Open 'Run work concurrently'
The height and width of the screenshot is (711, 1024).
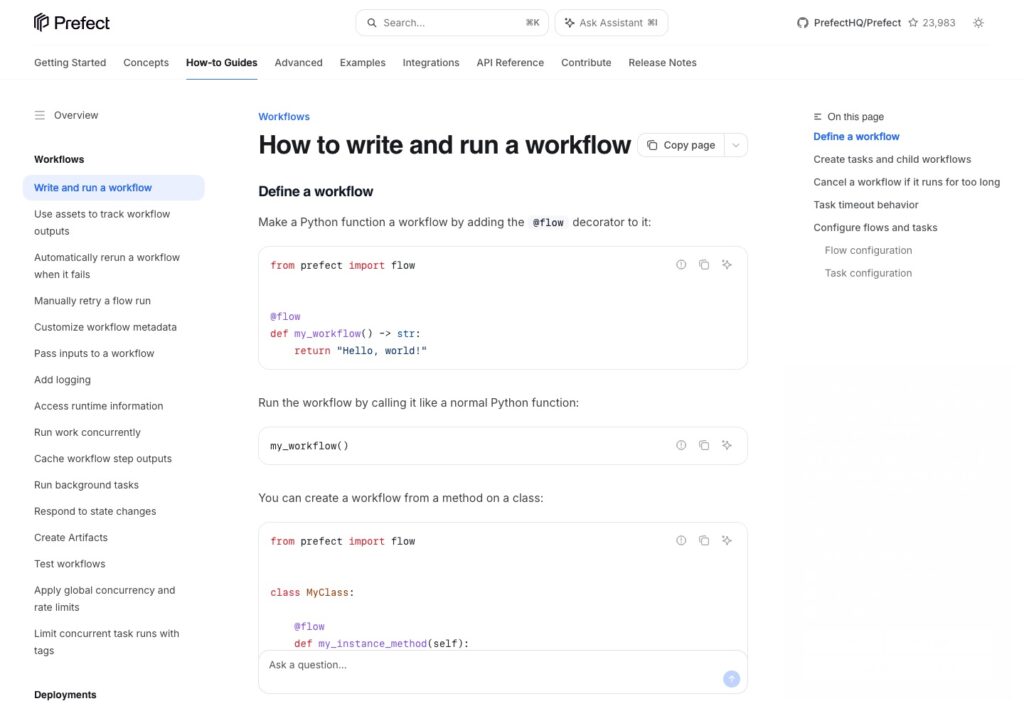[x=87, y=432]
